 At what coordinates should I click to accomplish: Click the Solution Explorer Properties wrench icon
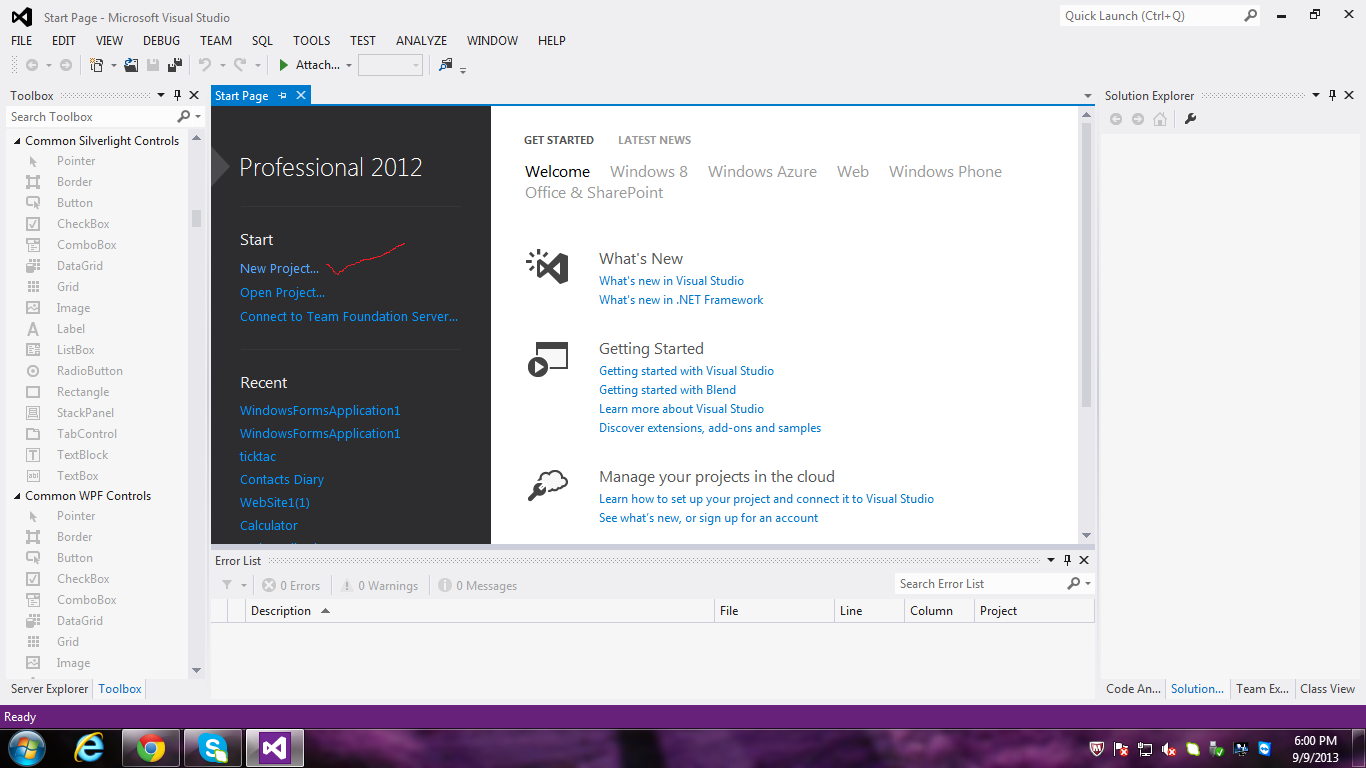pos(1190,119)
